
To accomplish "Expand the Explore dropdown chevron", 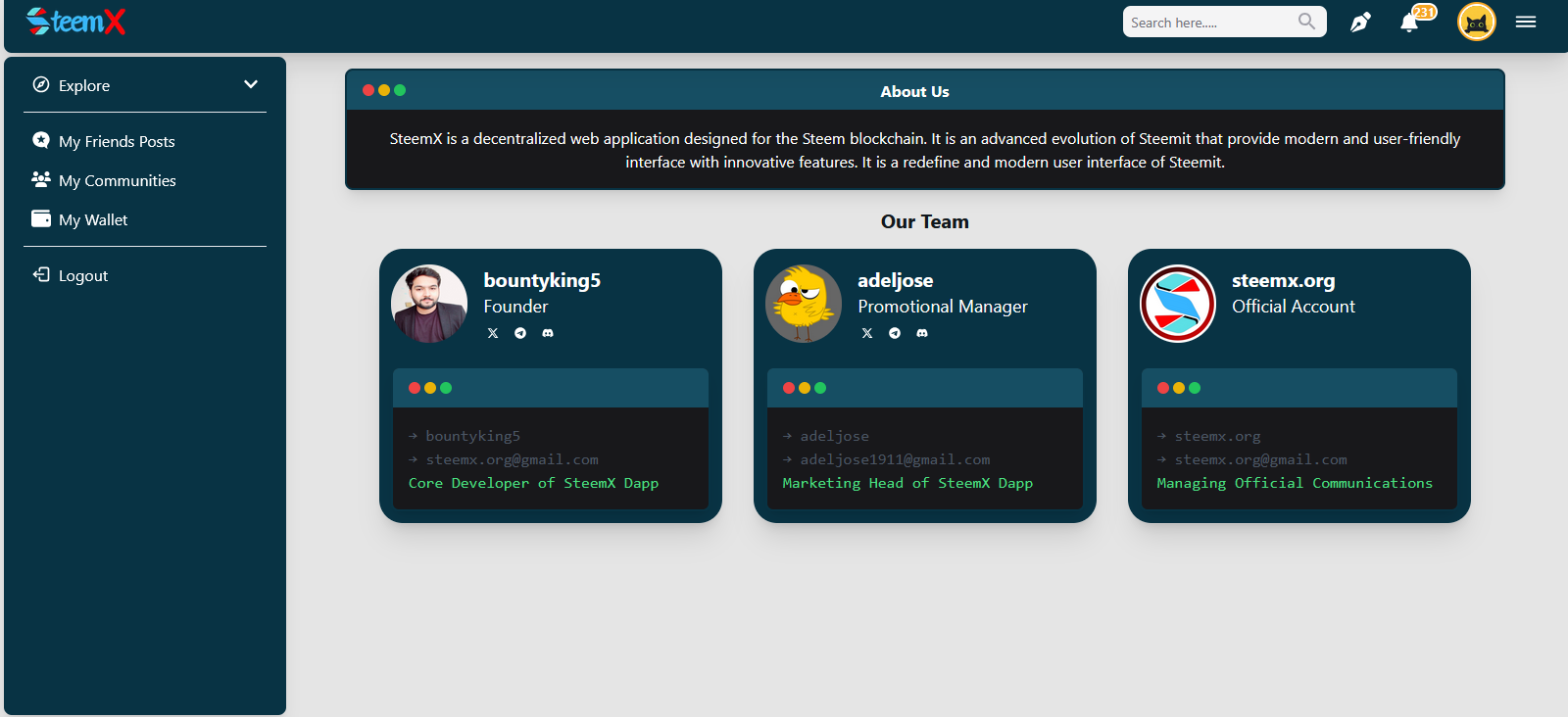I will pyautogui.click(x=251, y=85).
